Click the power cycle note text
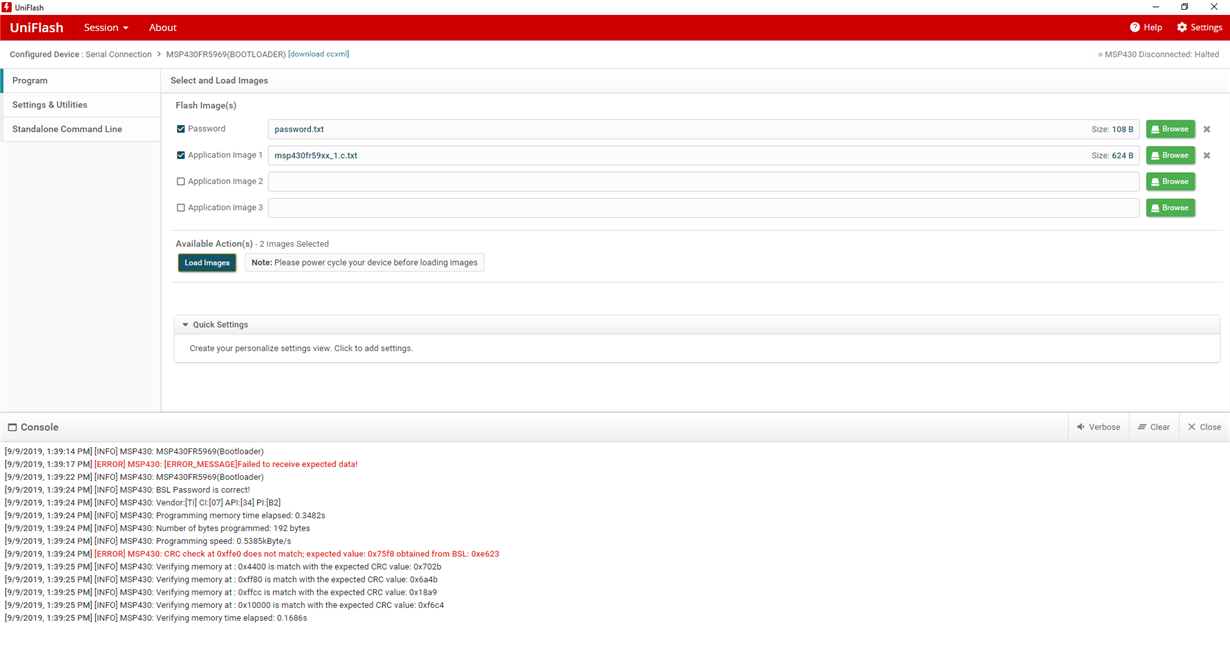Image resolution: width=1230 pixels, height=666 pixels. click(x=364, y=262)
